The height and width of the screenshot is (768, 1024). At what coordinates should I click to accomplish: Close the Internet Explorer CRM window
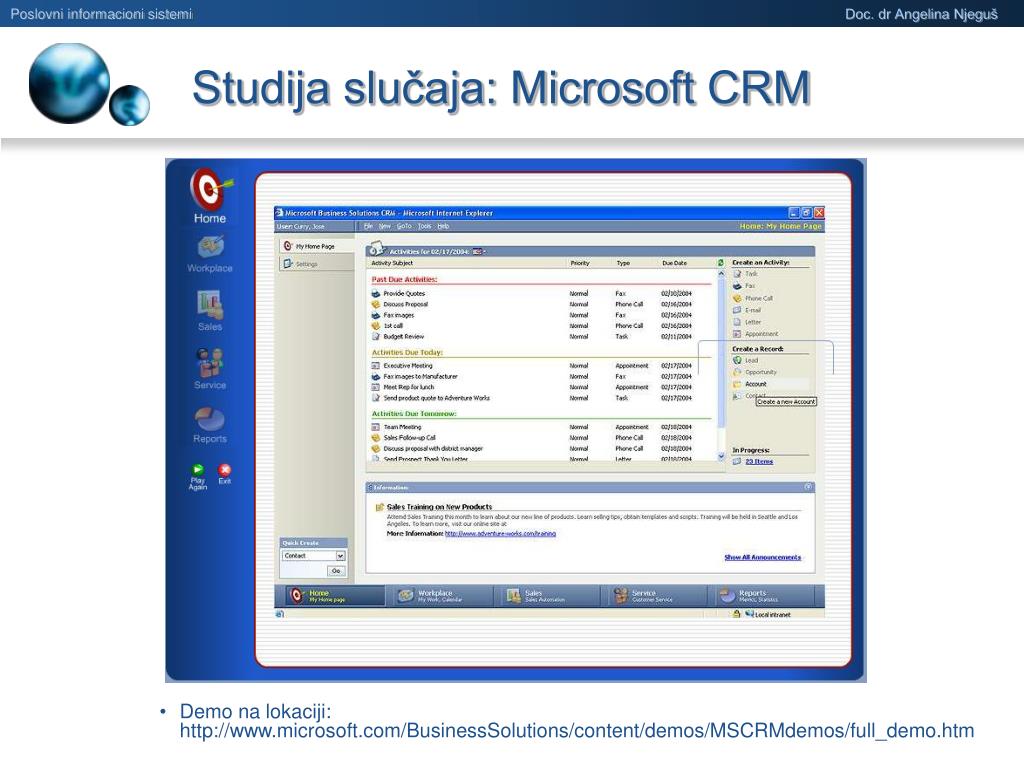click(x=819, y=213)
